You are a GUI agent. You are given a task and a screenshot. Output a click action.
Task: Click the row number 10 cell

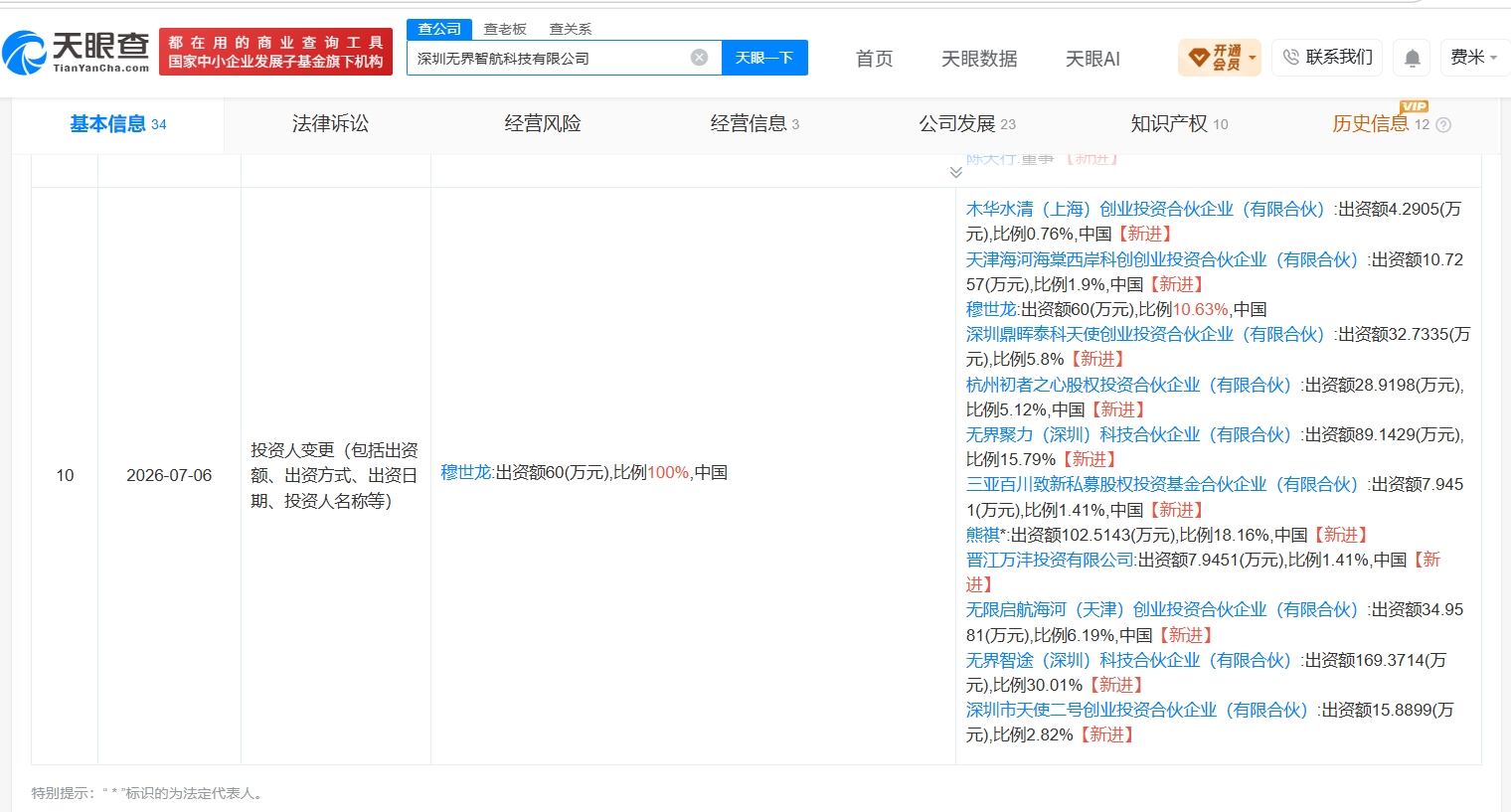[65, 475]
